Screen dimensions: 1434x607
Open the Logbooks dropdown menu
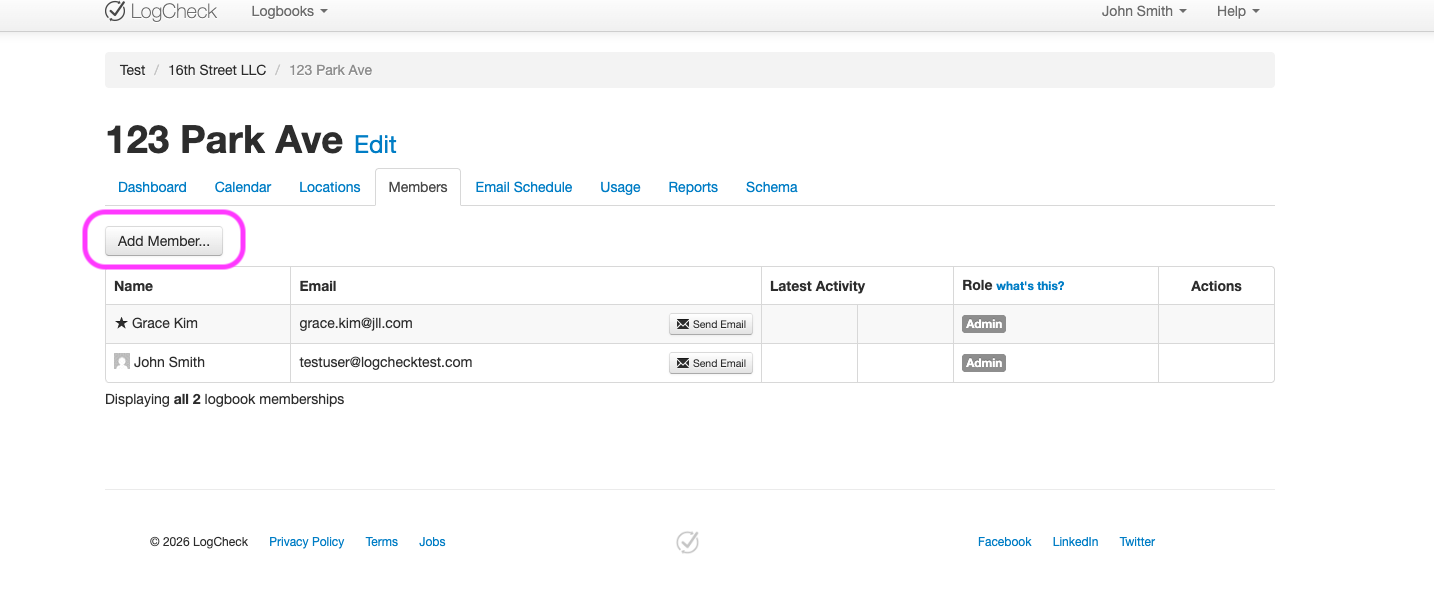(289, 11)
